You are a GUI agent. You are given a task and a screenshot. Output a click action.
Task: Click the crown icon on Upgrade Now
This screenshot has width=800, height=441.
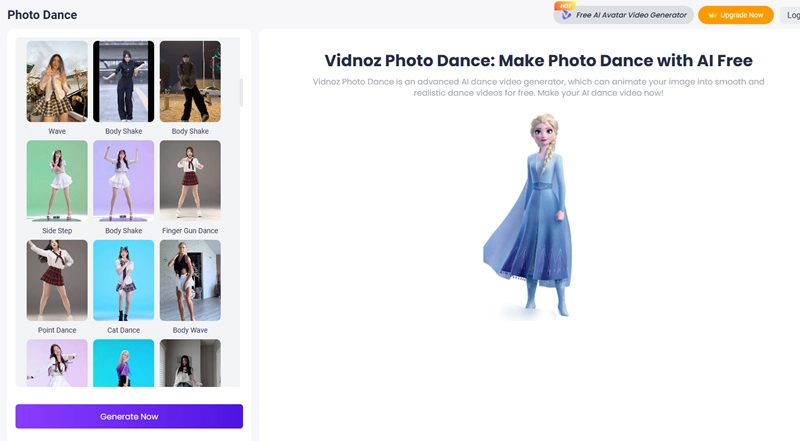coord(713,15)
